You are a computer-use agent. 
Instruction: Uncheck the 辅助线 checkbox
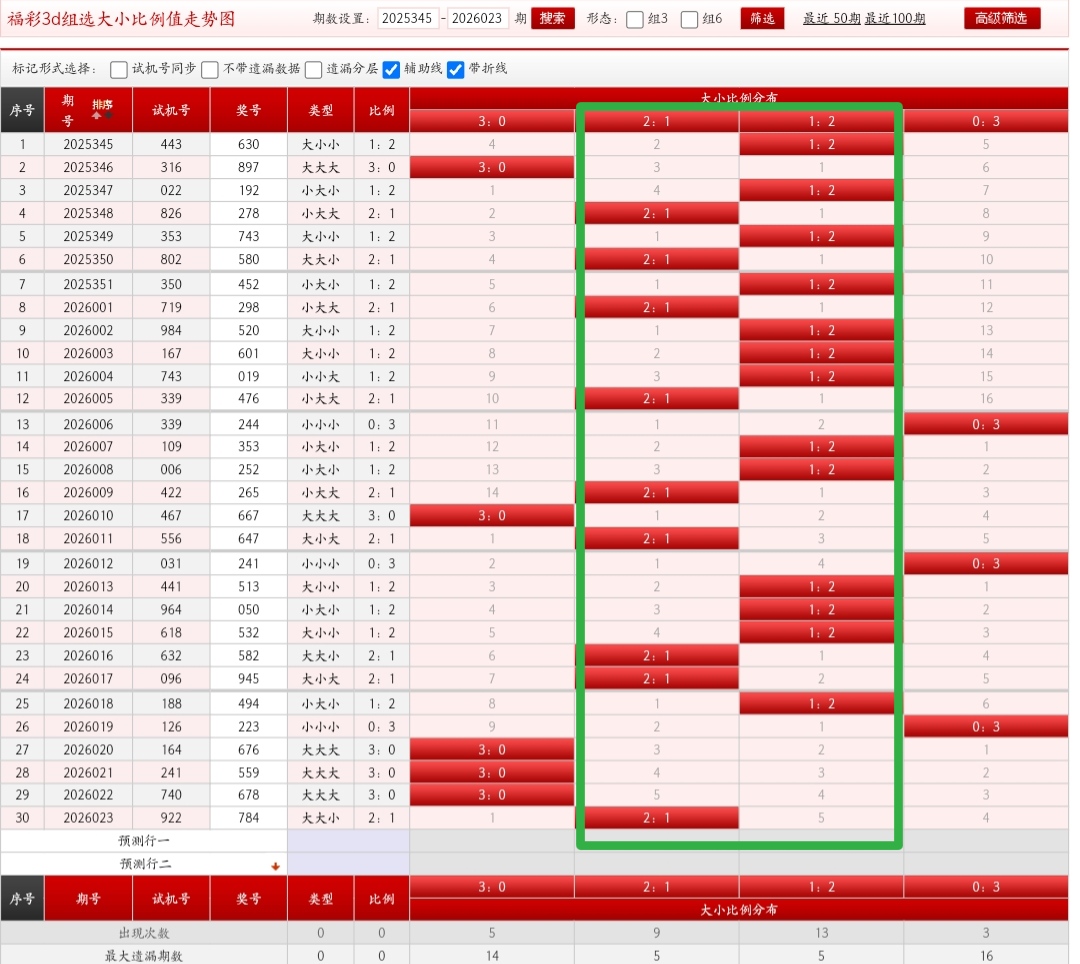point(391,70)
